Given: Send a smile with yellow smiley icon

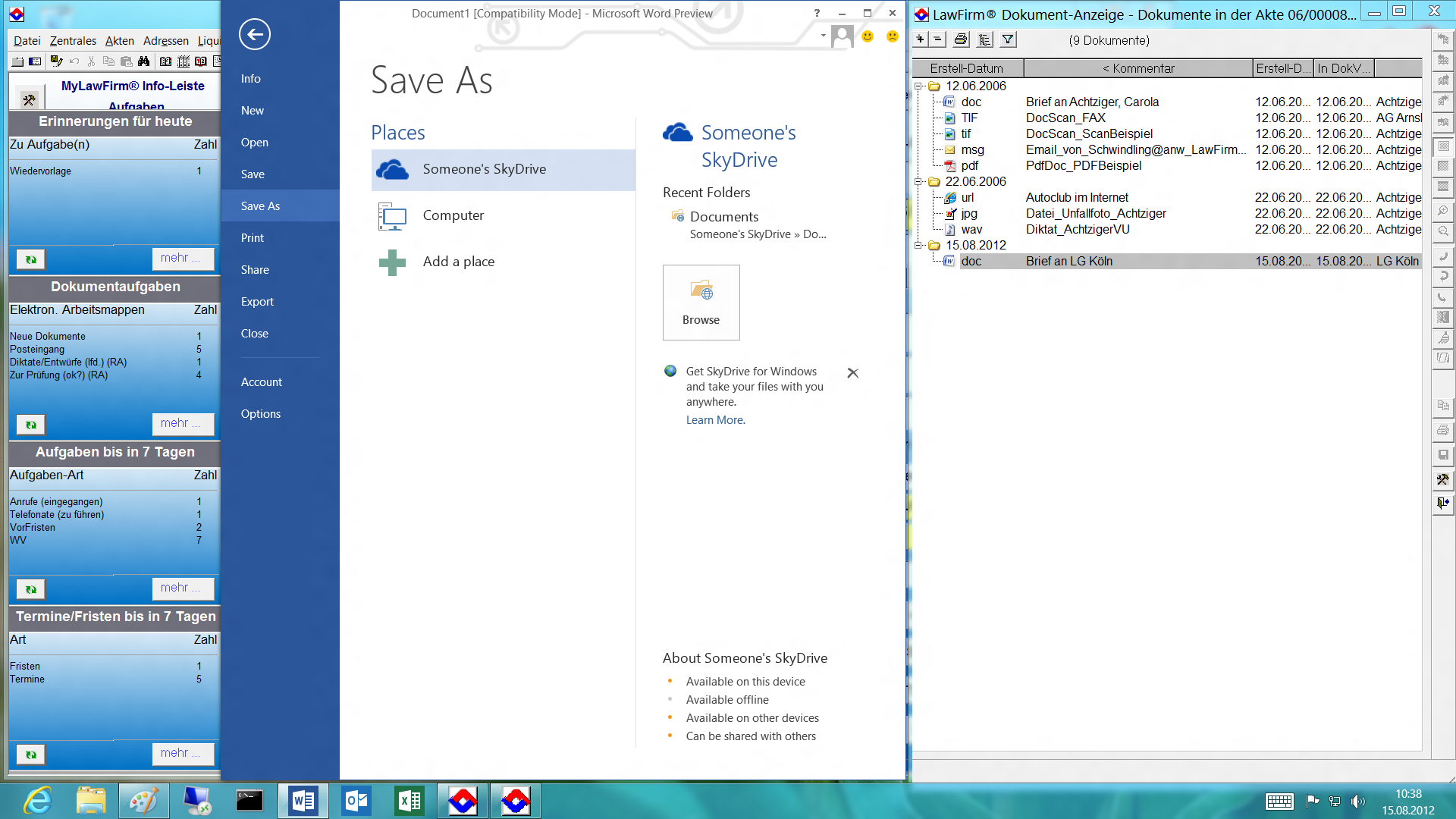Looking at the screenshot, I should point(868,36).
